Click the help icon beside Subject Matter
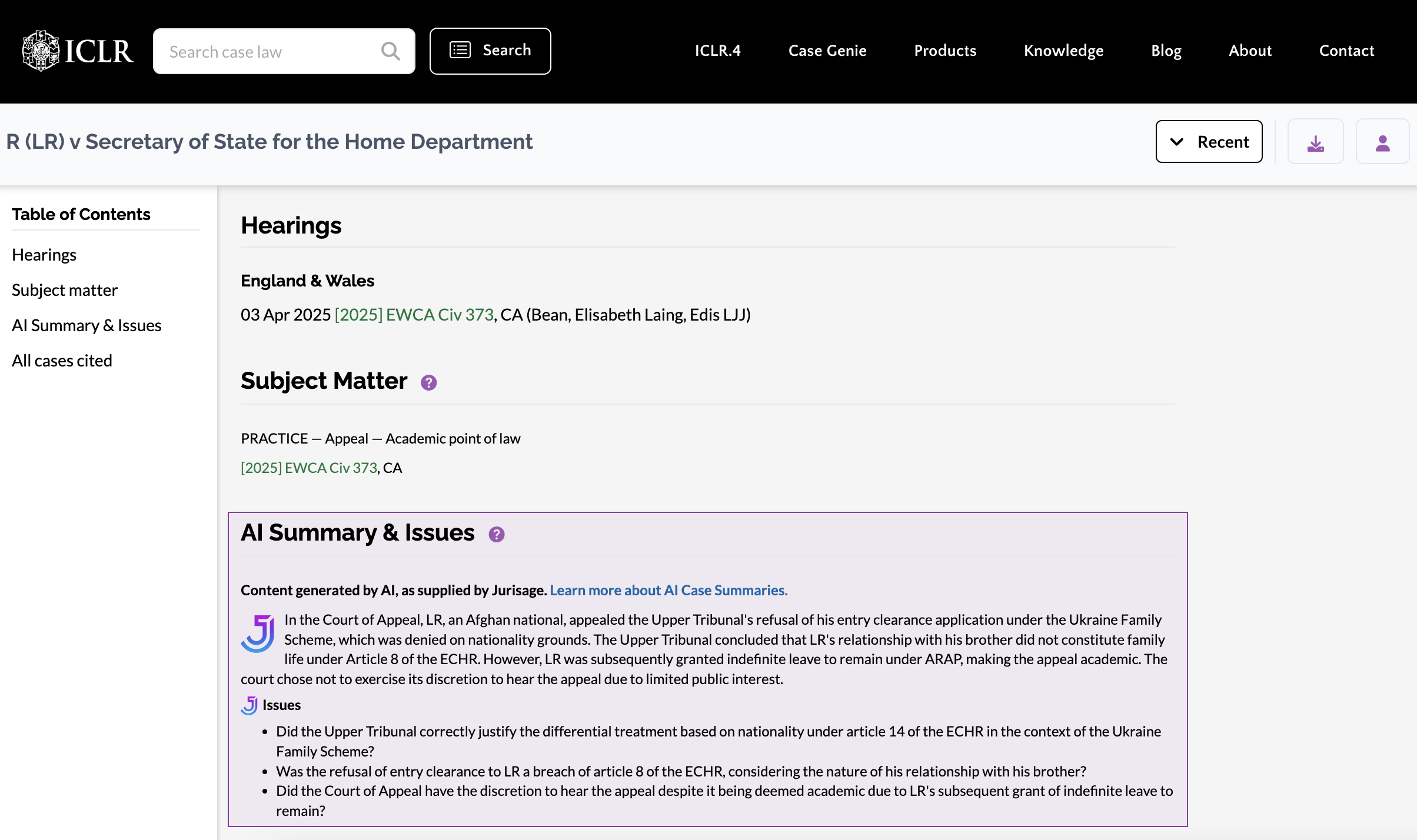Screen dimensions: 1417x840 428,382
